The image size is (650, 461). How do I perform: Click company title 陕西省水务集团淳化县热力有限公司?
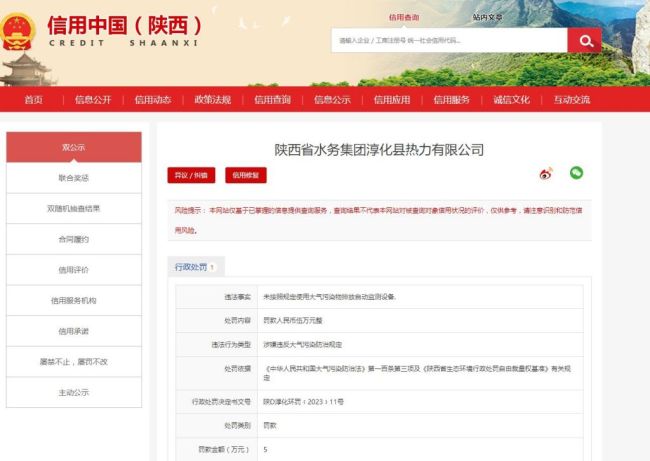379,150
